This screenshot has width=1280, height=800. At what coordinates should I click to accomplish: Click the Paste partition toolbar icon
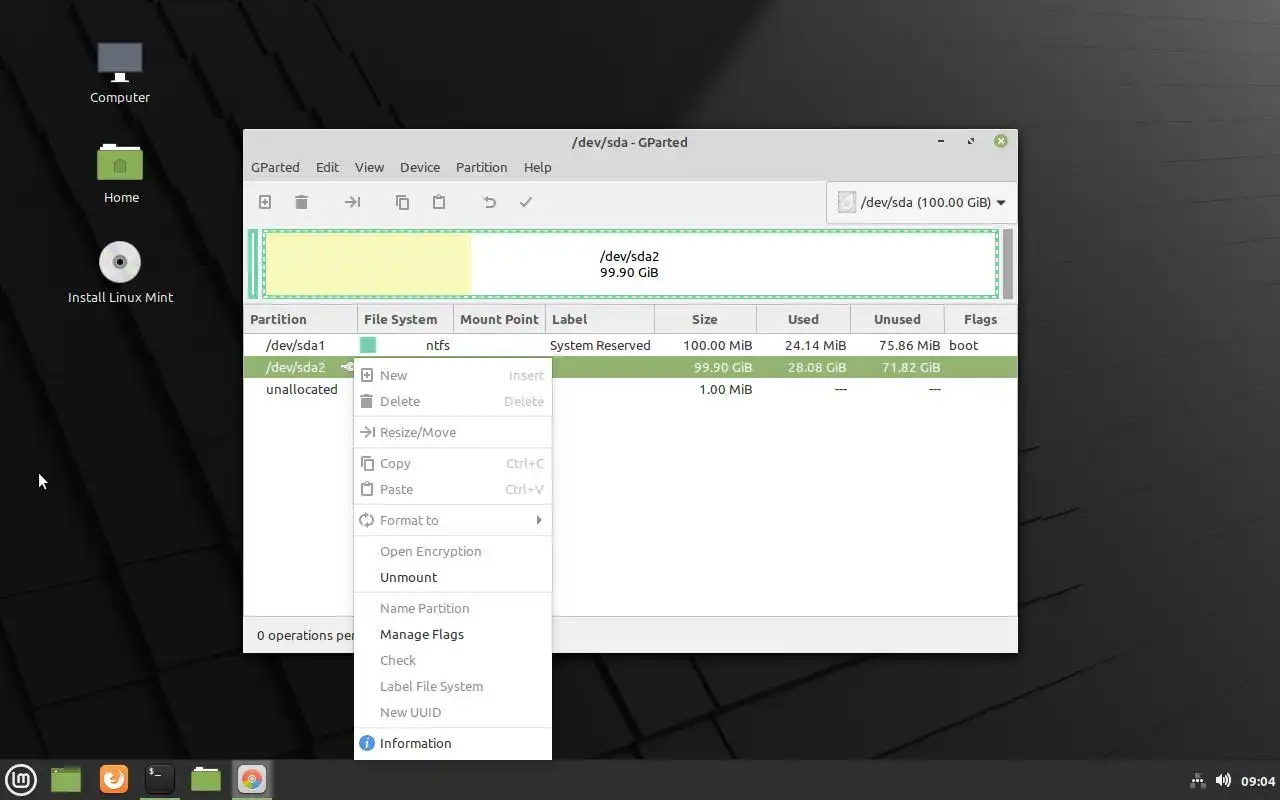point(438,202)
